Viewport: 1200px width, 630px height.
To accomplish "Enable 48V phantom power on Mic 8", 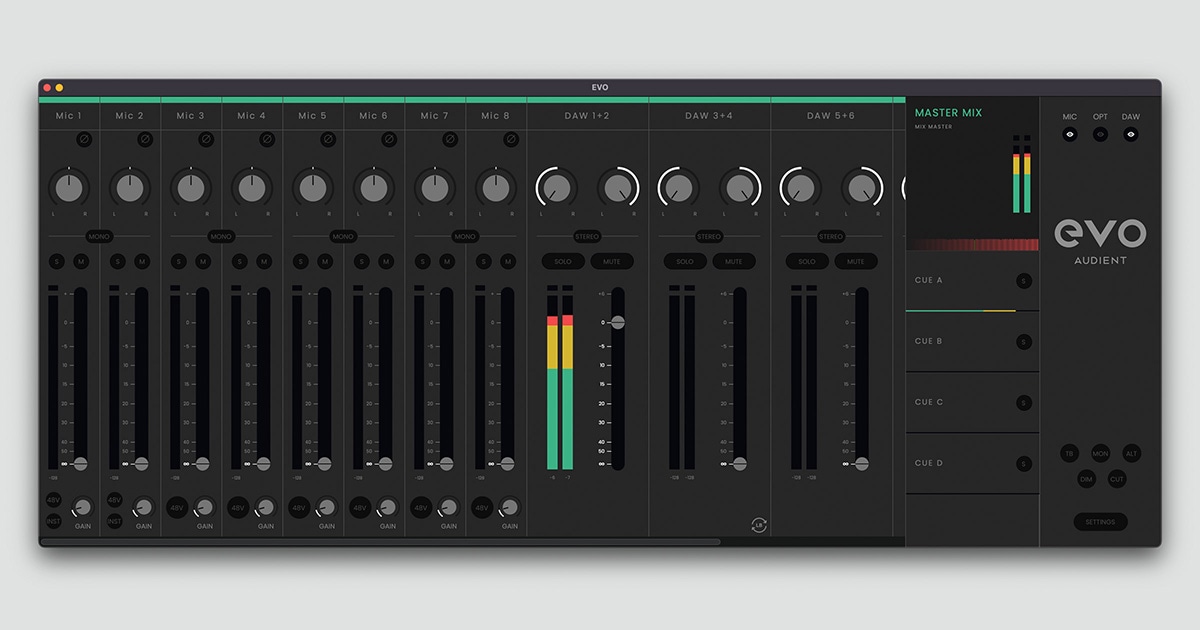I will (482, 508).
